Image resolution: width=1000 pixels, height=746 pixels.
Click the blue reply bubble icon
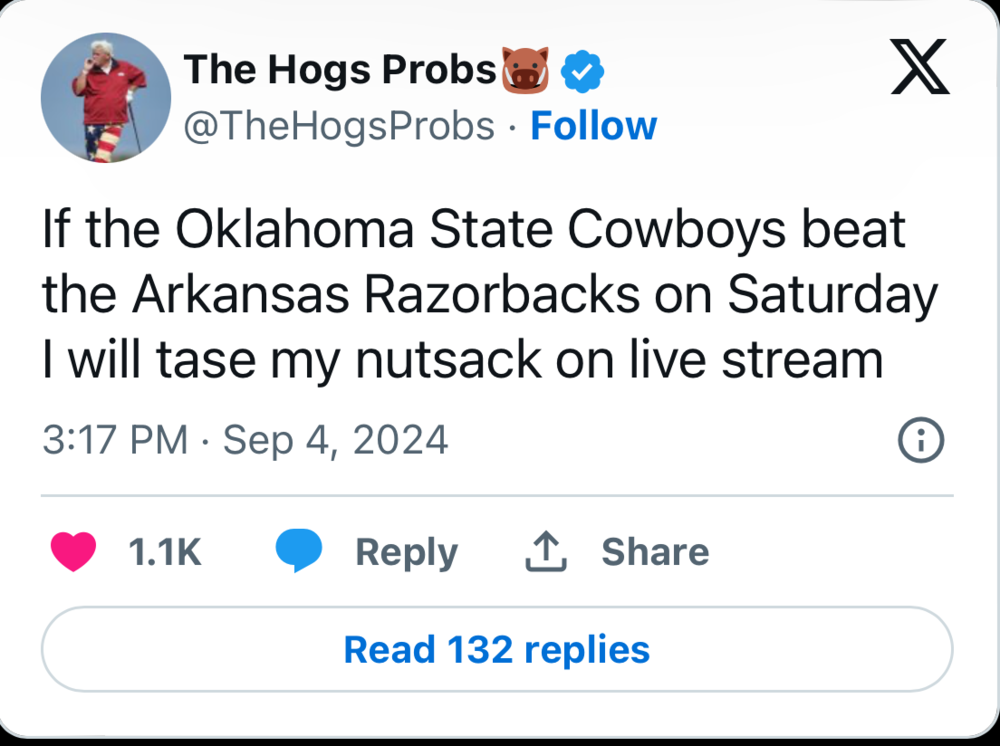click(299, 552)
